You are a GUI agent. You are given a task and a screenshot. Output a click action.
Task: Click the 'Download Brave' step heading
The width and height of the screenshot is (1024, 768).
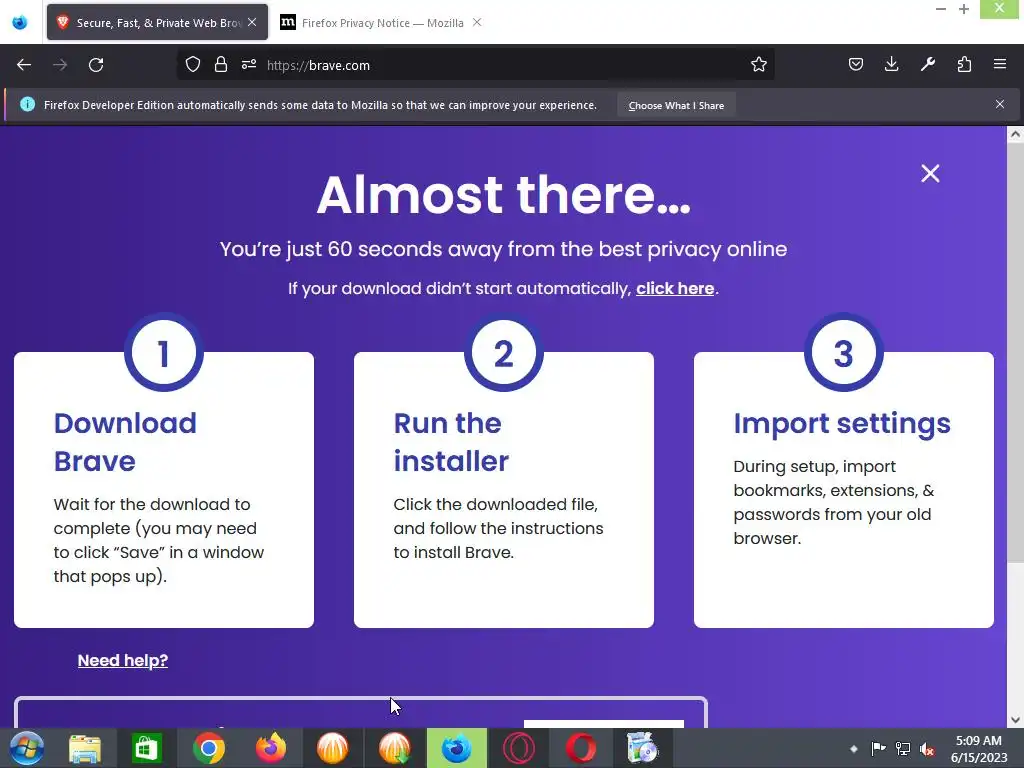click(x=125, y=442)
